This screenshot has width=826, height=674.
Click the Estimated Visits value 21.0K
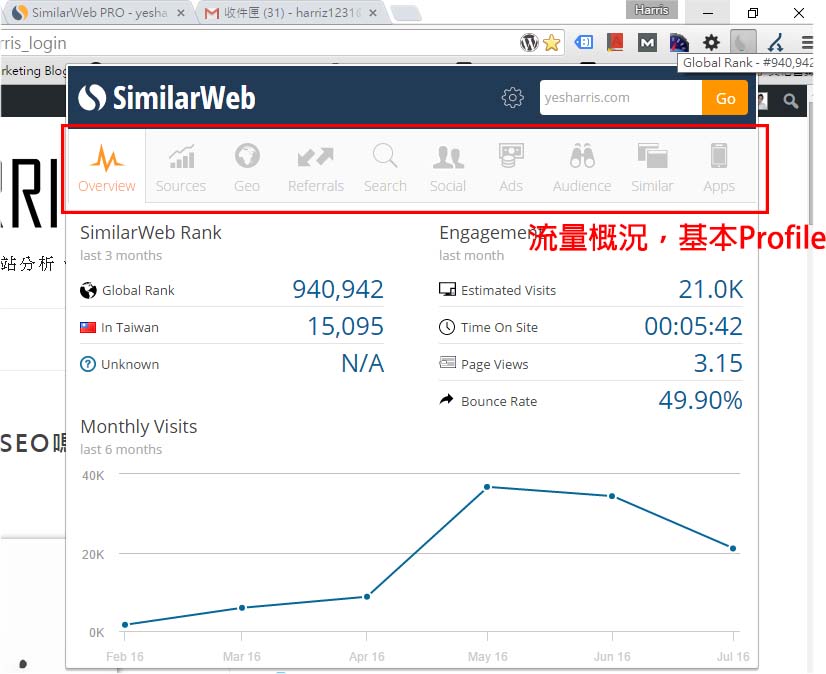point(711,289)
